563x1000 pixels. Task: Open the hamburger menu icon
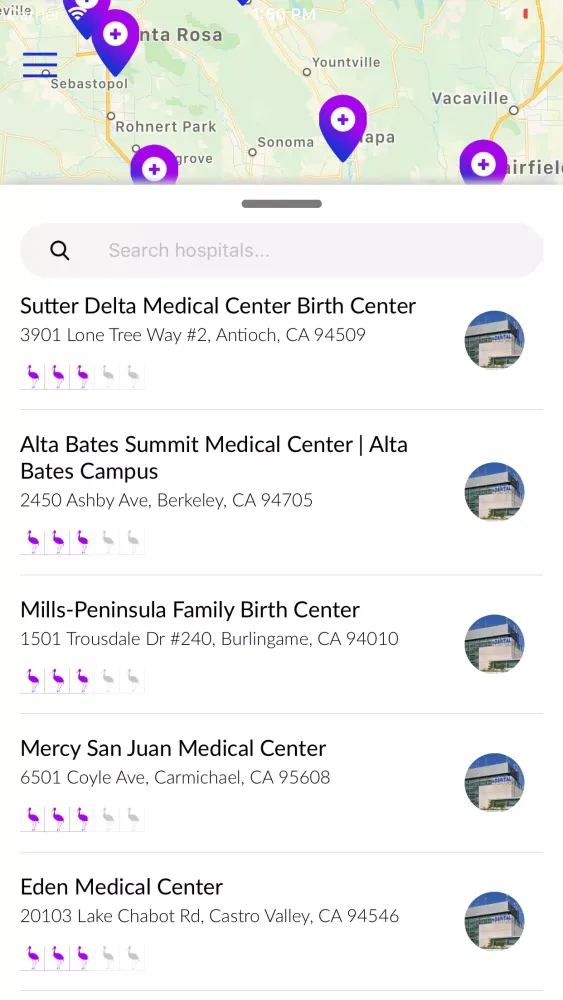coord(40,65)
